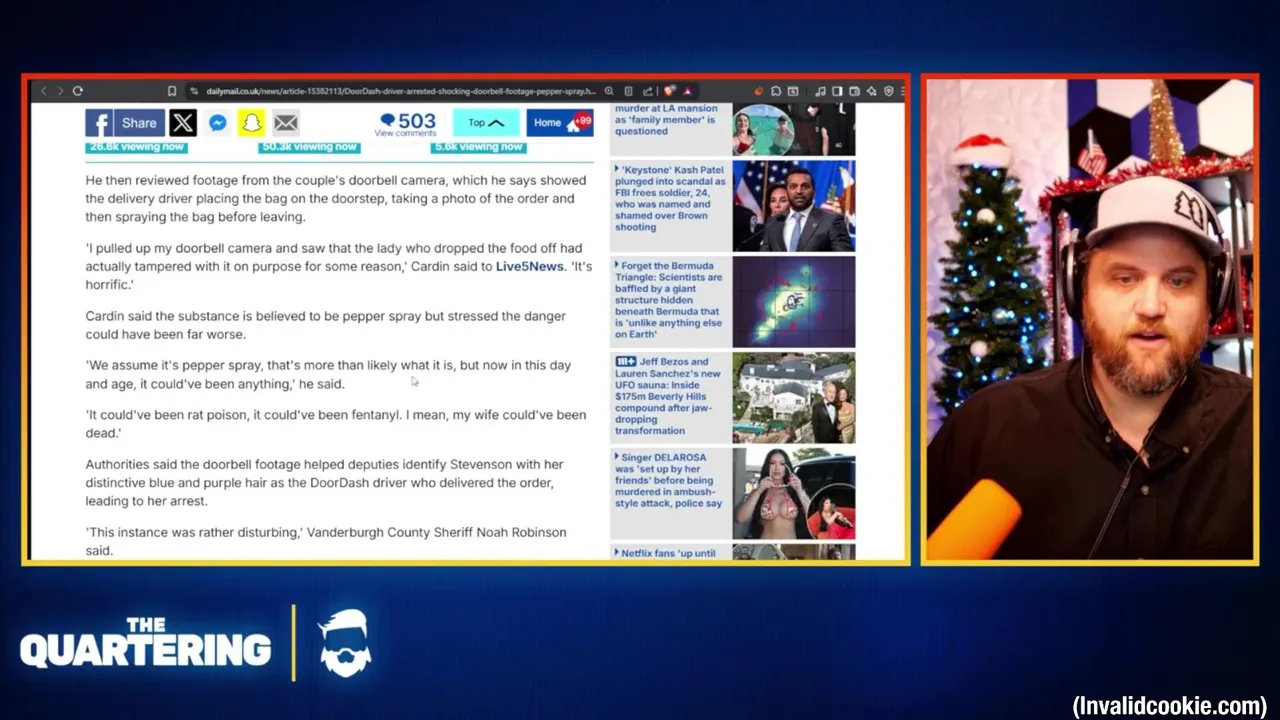Image resolution: width=1280 pixels, height=720 pixels.
Task: Go to Home with +99 badge
Action: 560,123
